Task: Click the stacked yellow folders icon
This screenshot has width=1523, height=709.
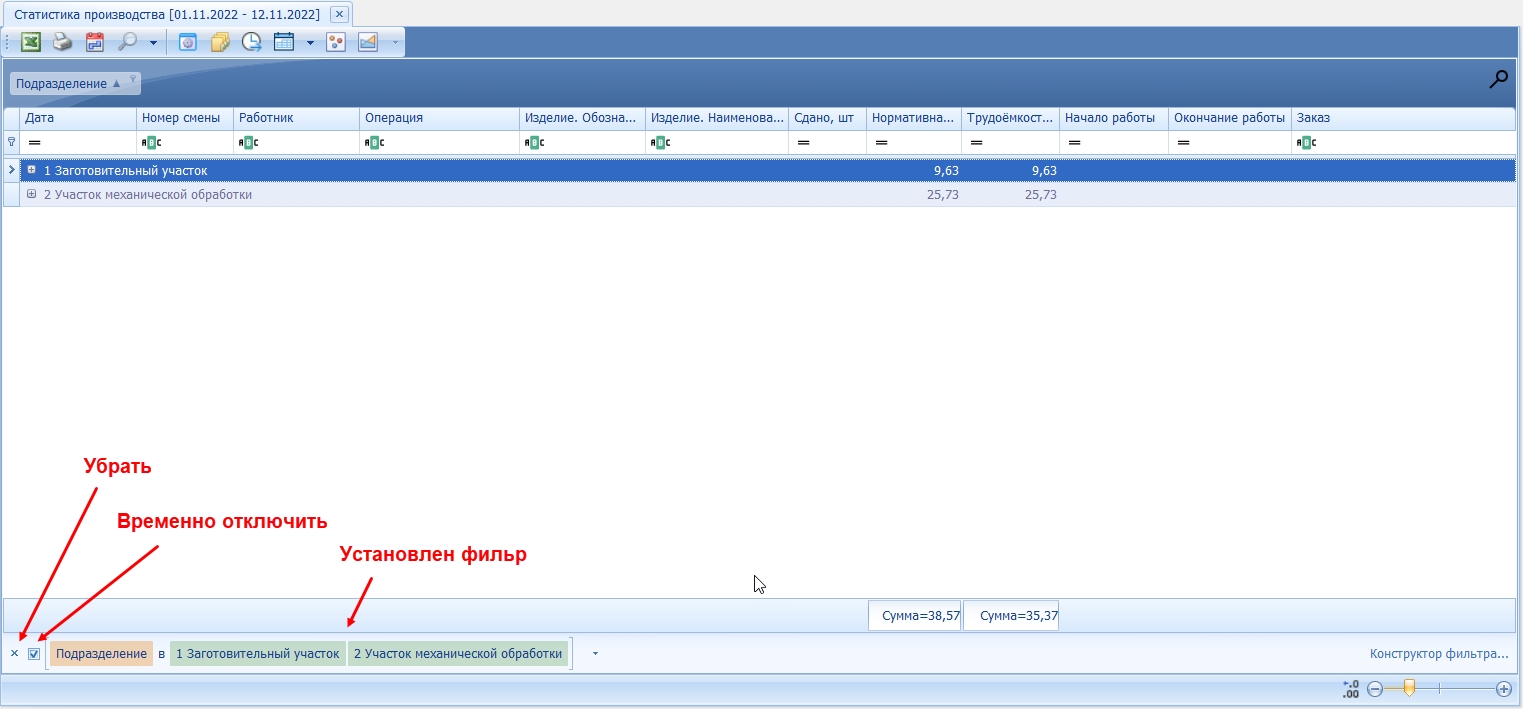Action: click(x=220, y=42)
